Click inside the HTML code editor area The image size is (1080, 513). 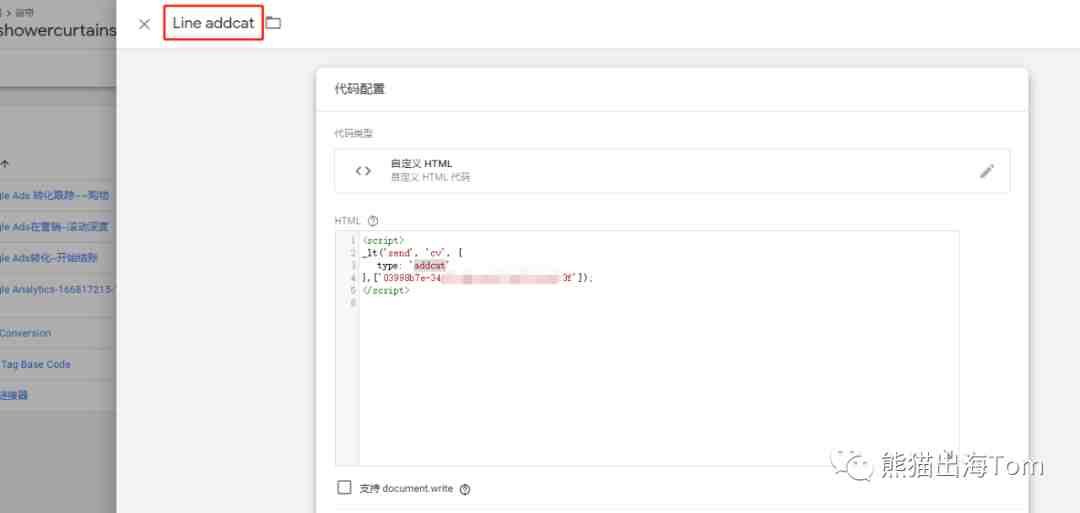(x=647, y=348)
